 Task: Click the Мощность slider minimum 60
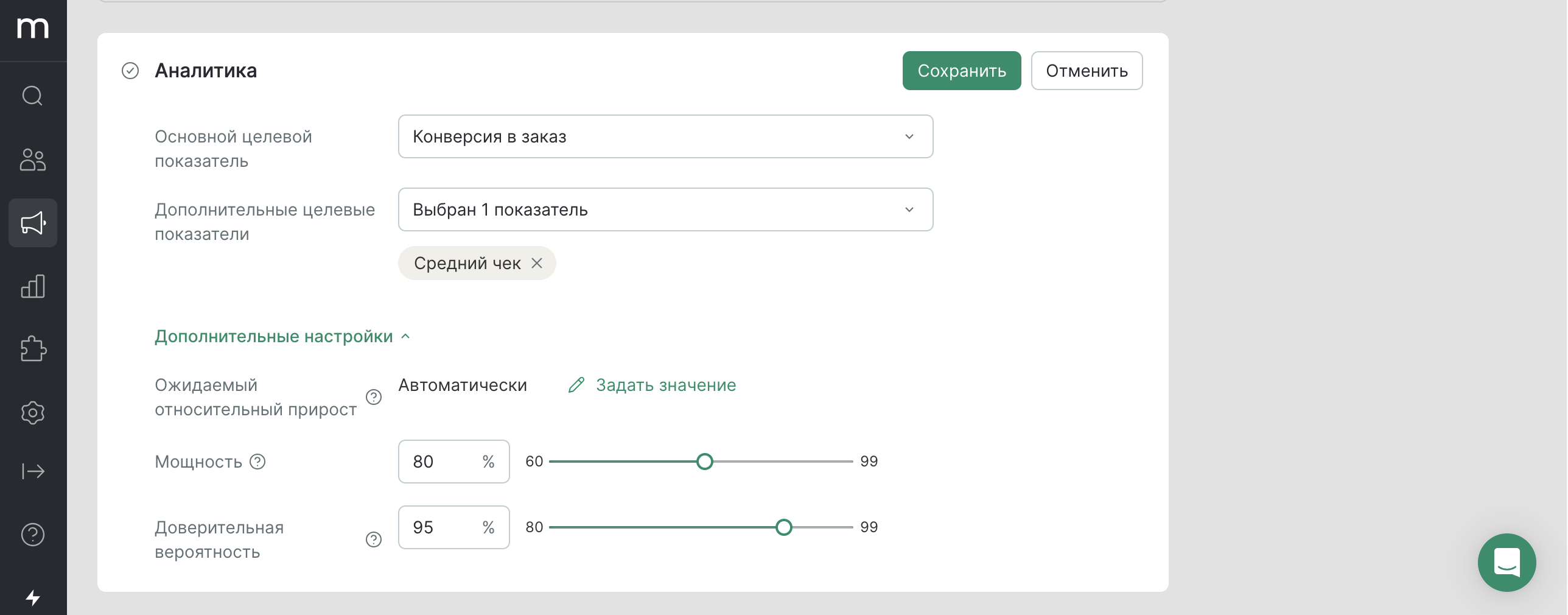(x=534, y=462)
